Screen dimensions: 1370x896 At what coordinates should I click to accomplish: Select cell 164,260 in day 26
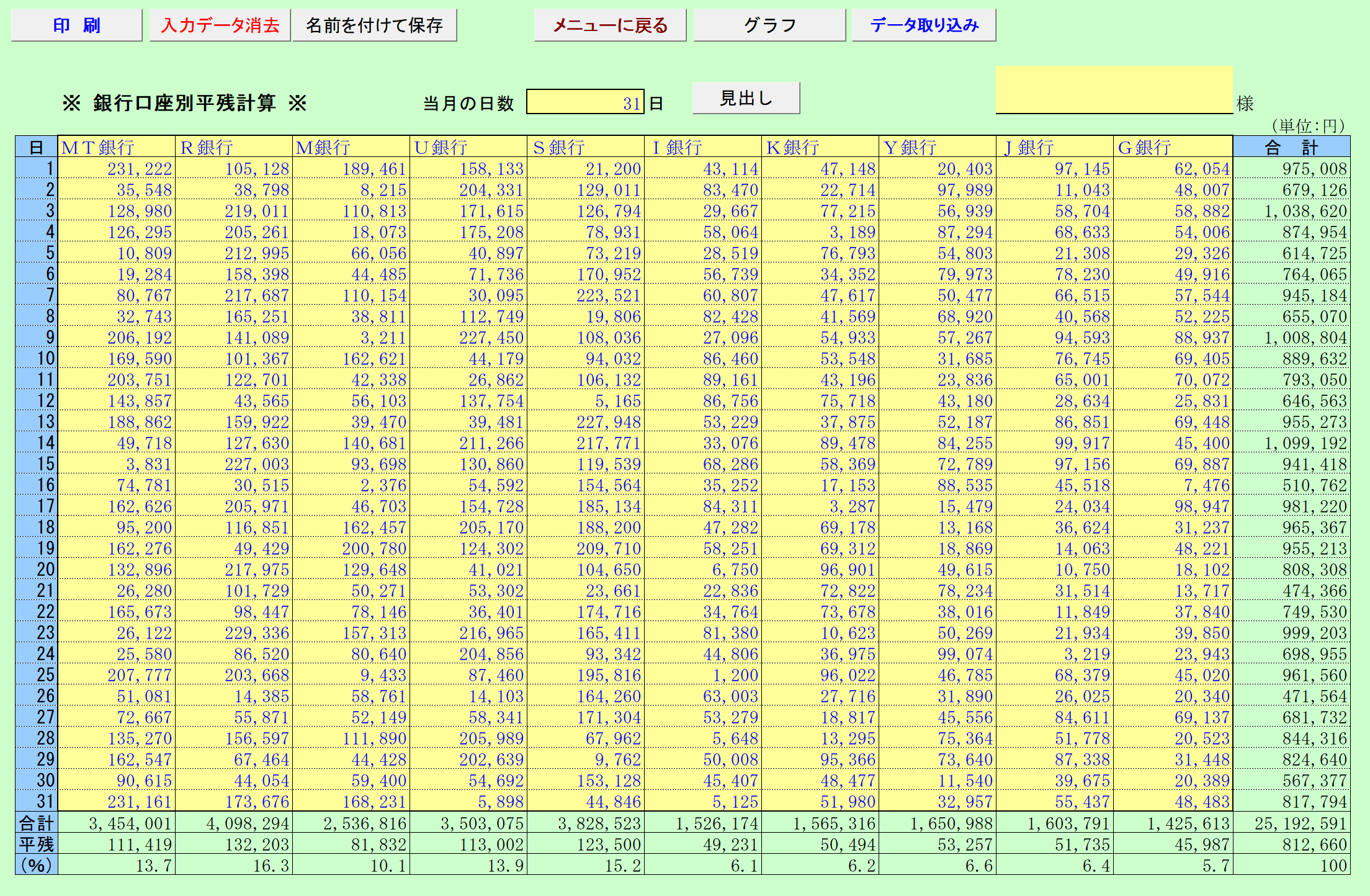click(586, 696)
